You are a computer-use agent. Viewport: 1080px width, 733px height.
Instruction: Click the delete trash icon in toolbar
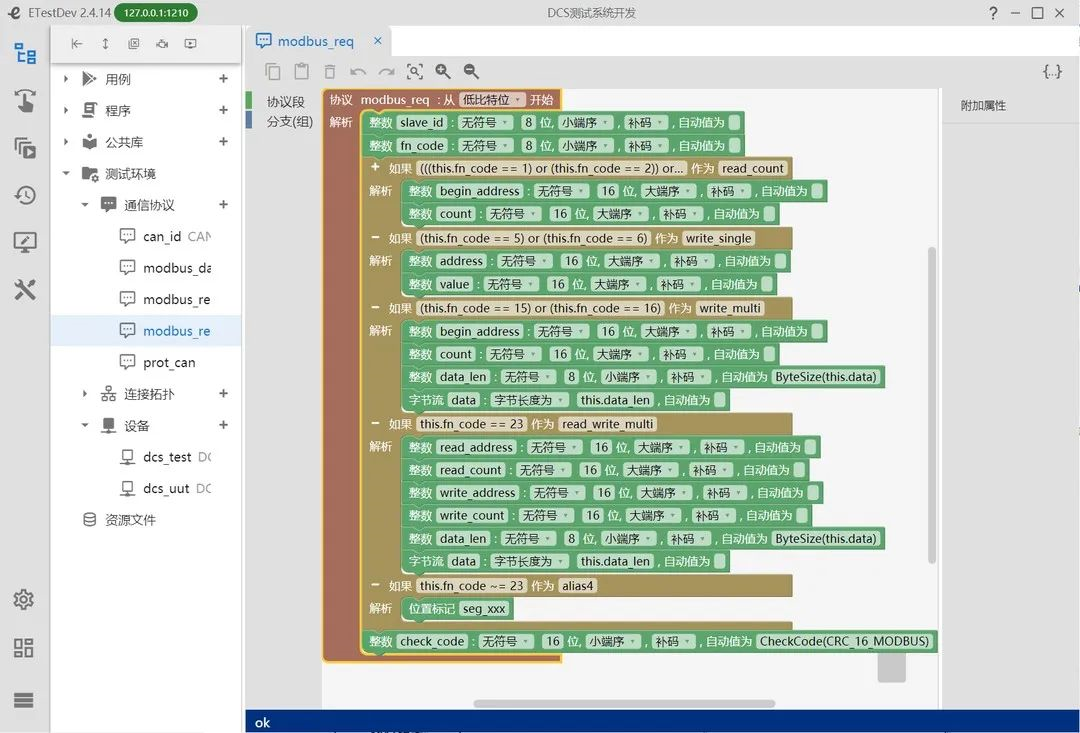pyautogui.click(x=330, y=72)
